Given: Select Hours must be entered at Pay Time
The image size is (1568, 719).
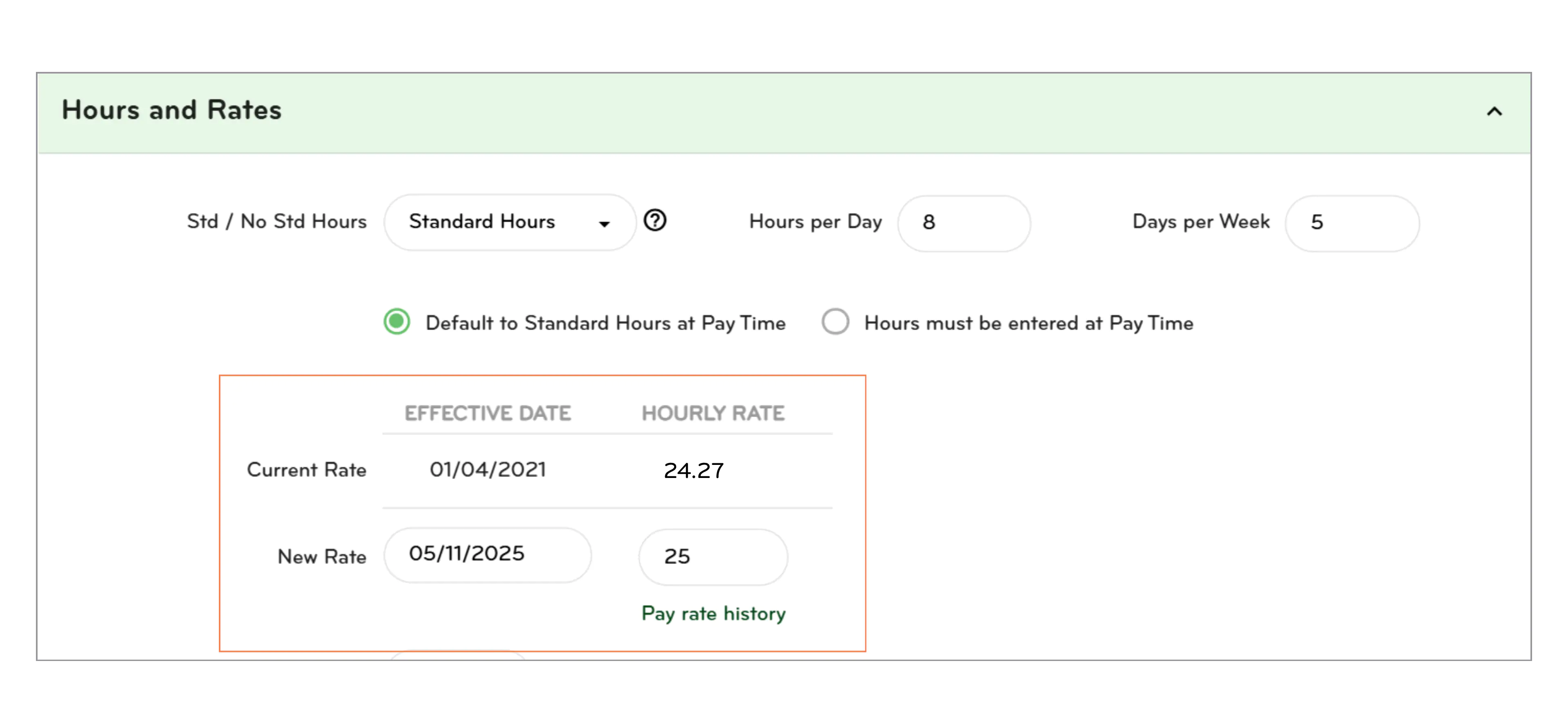Looking at the screenshot, I should tap(835, 322).
